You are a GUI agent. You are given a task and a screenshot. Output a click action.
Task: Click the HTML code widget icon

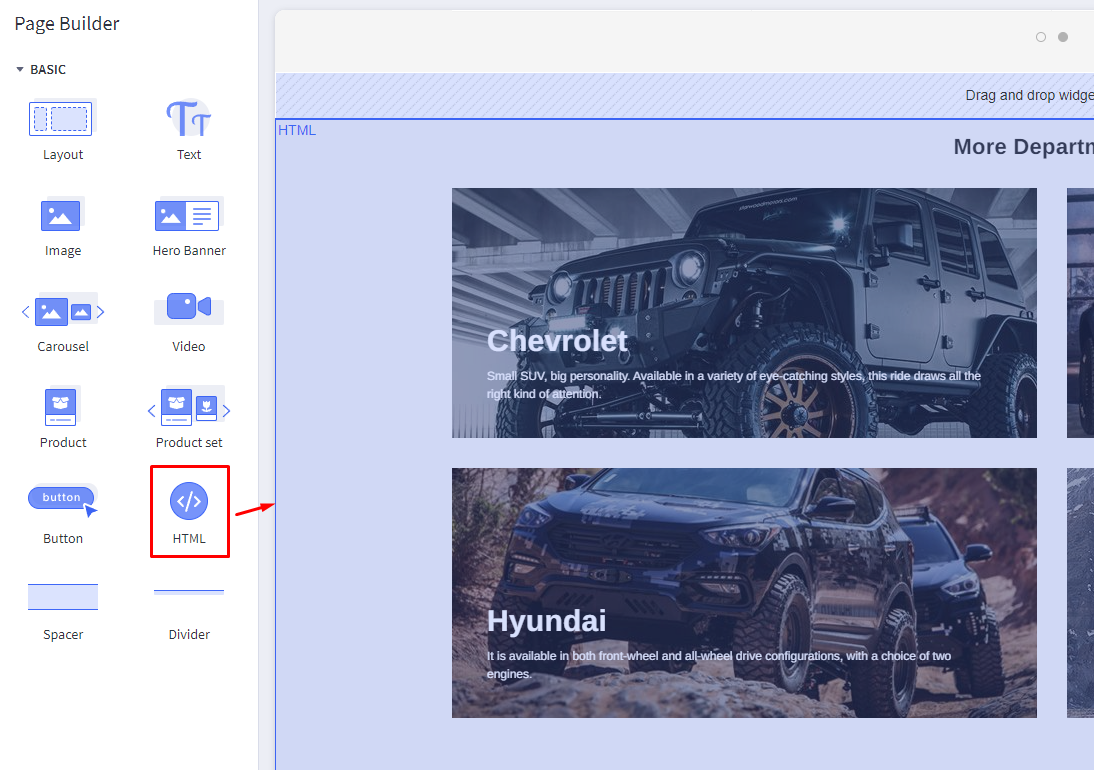click(189, 501)
